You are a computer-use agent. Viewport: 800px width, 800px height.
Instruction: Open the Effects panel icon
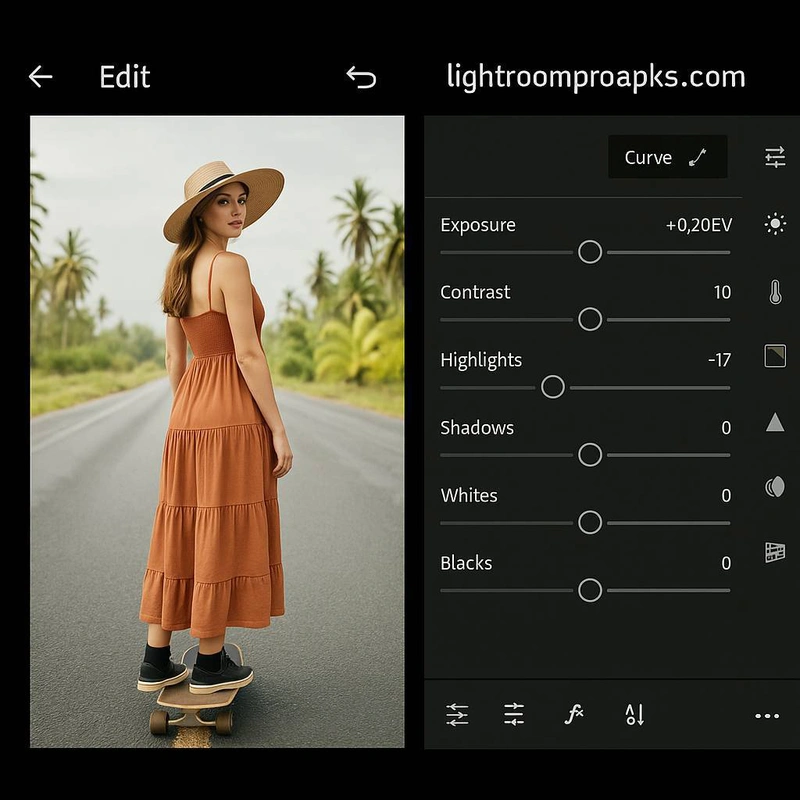pos(775,356)
